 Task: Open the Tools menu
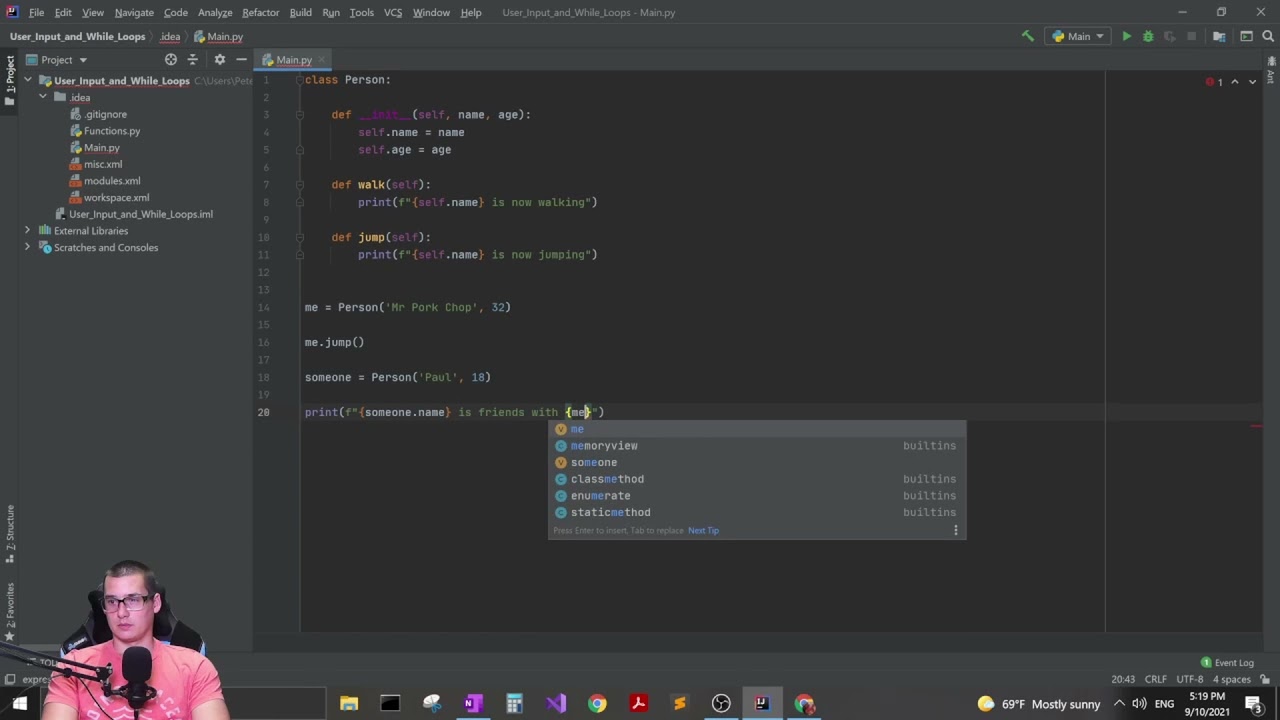click(x=361, y=12)
